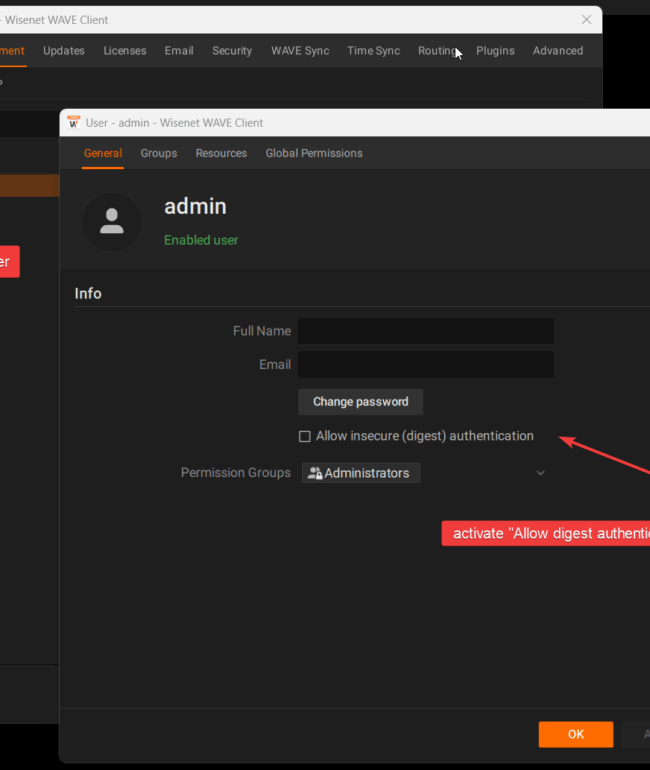Expand the Permission Groups dropdown arrow
The image size is (650, 770).
pos(541,473)
